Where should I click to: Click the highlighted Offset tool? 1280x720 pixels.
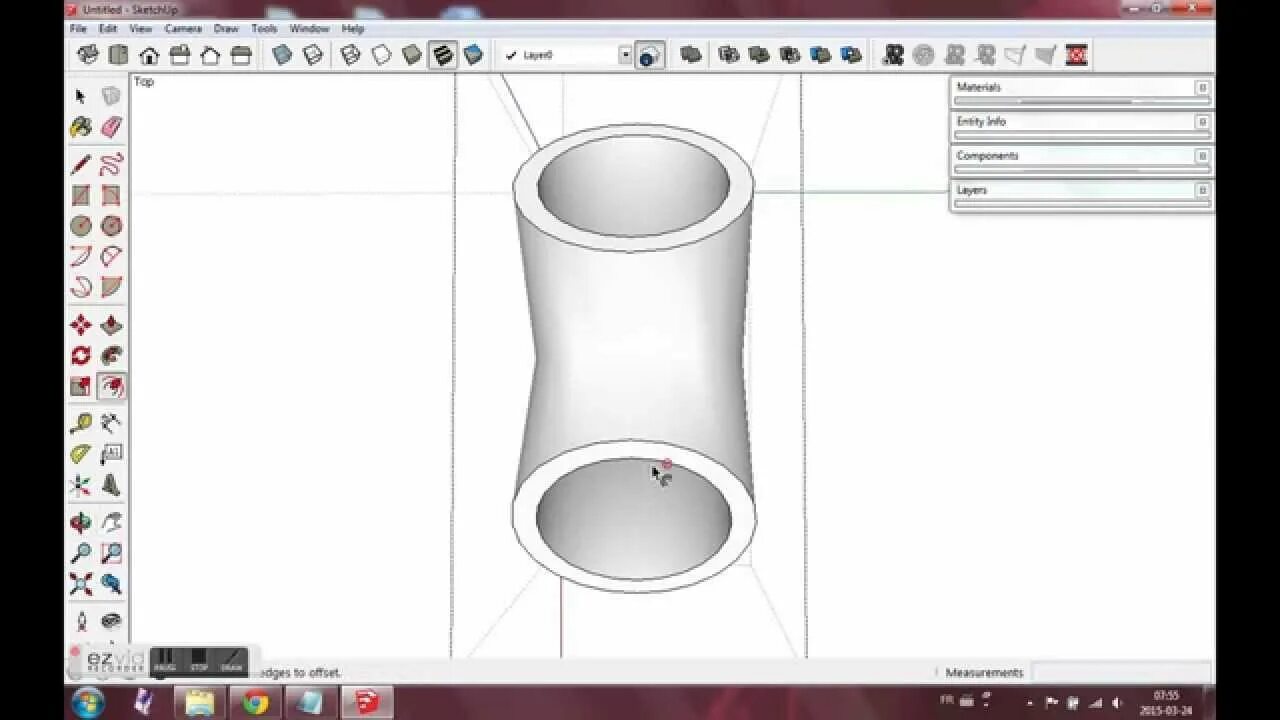111,386
